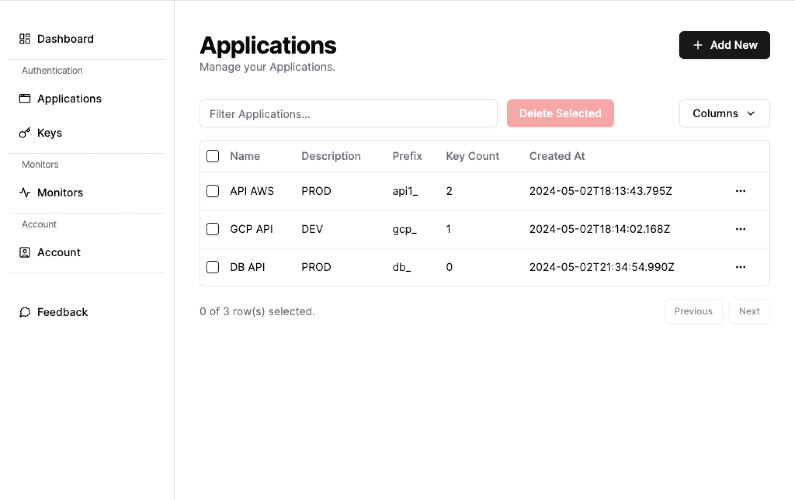Select the GCP API row checkbox

pos(212,229)
